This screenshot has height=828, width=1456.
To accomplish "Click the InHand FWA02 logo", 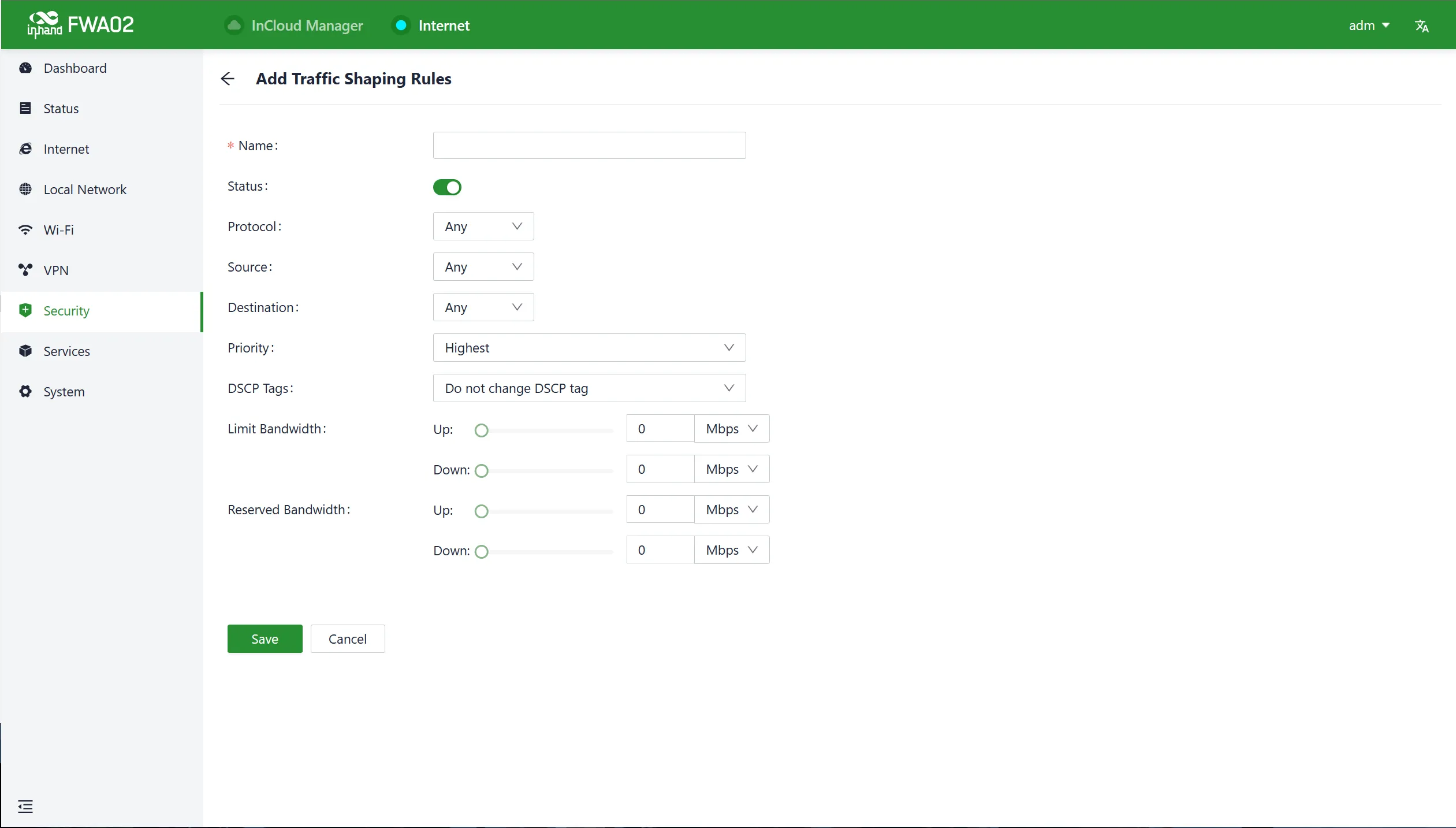I will pyautogui.click(x=80, y=25).
